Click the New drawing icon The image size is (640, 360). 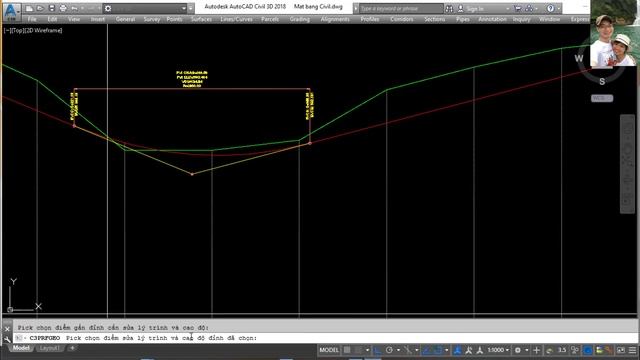click(29, 8)
